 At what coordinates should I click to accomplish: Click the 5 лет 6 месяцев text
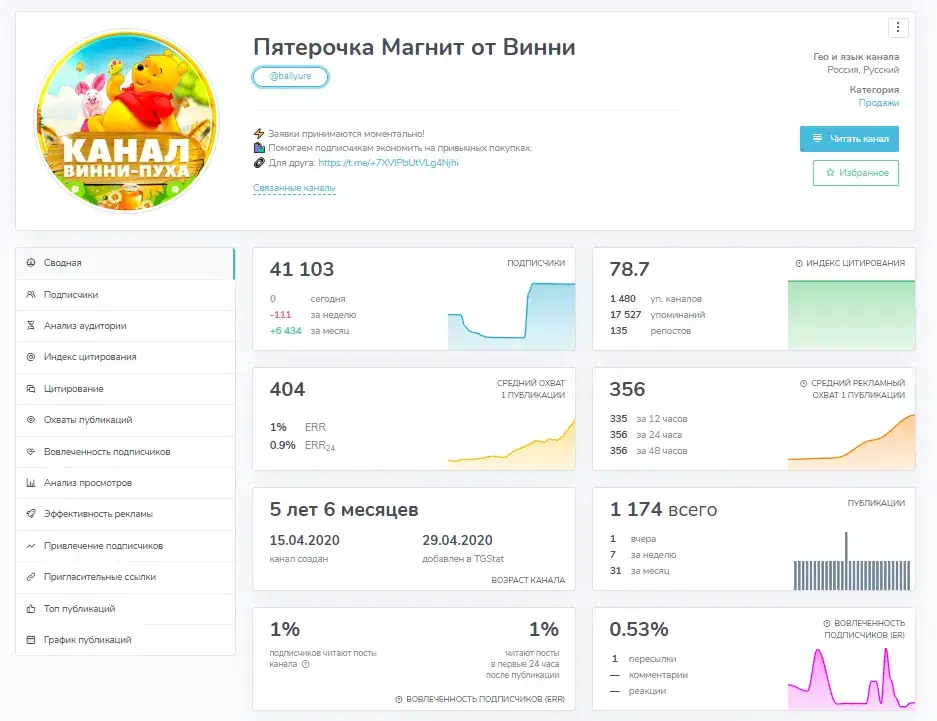[x=344, y=510]
